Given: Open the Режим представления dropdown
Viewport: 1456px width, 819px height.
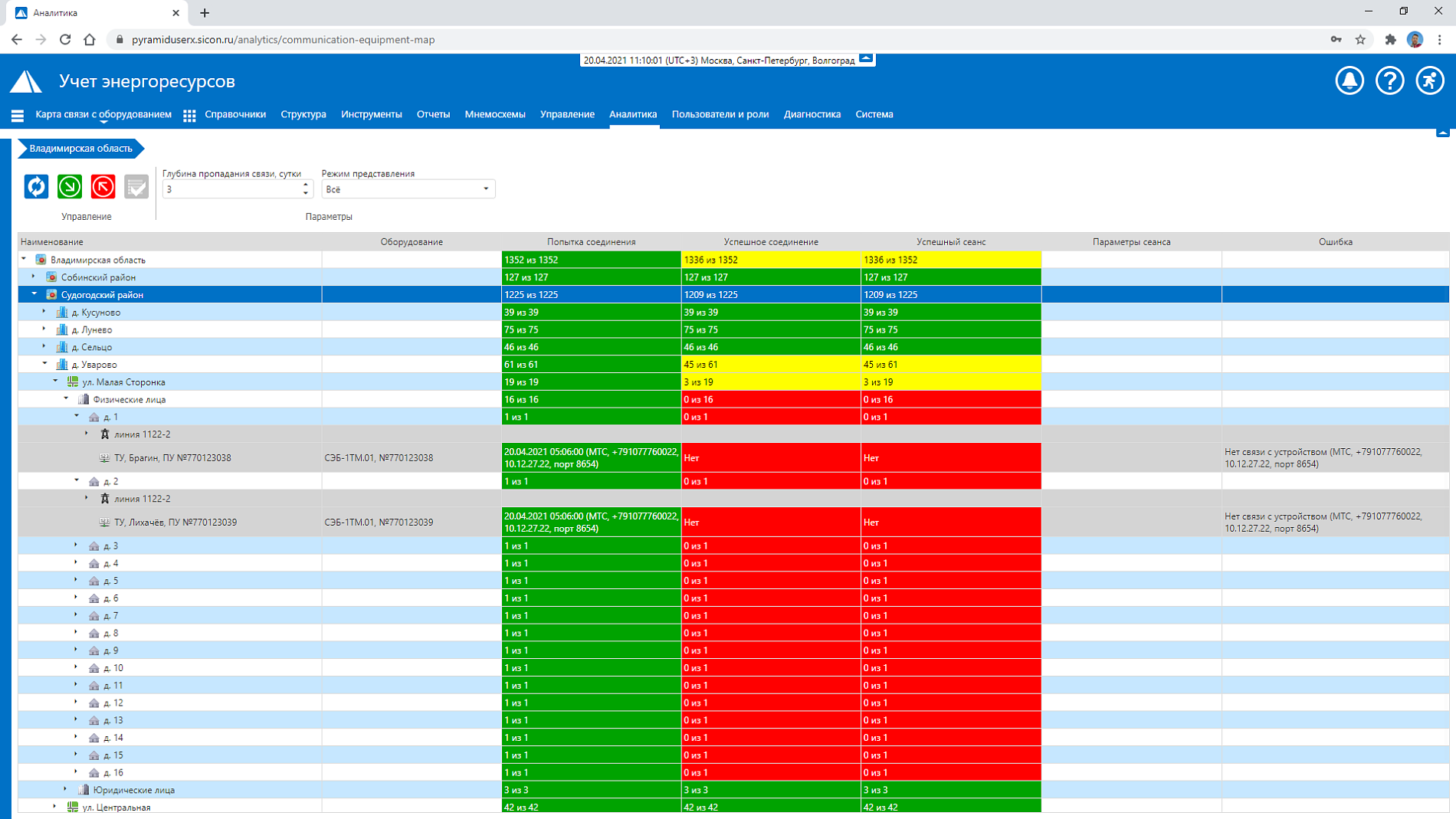Looking at the screenshot, I should tap(408, 189).
